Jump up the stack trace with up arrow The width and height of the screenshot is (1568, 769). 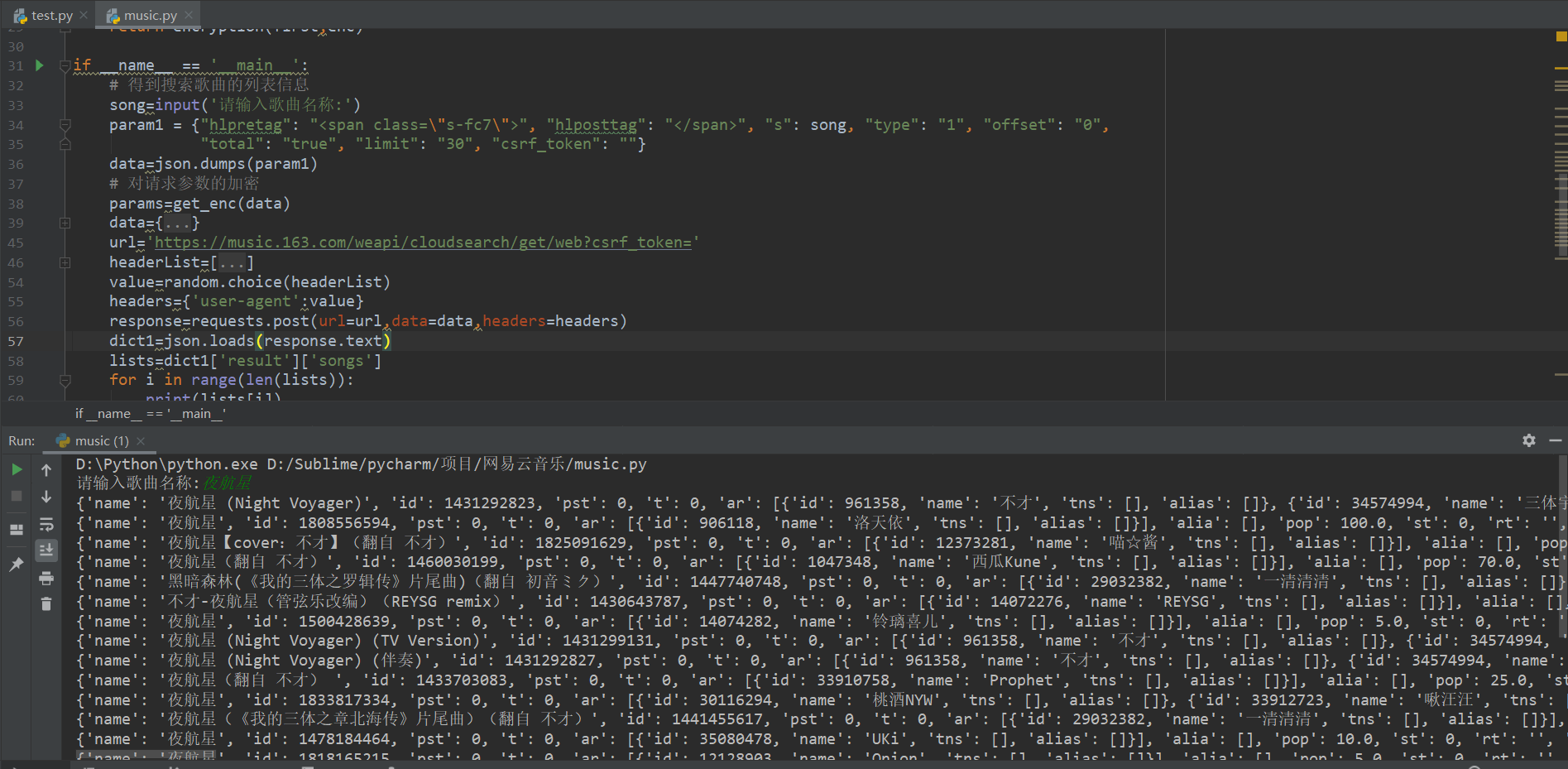(x=46, y=469)
